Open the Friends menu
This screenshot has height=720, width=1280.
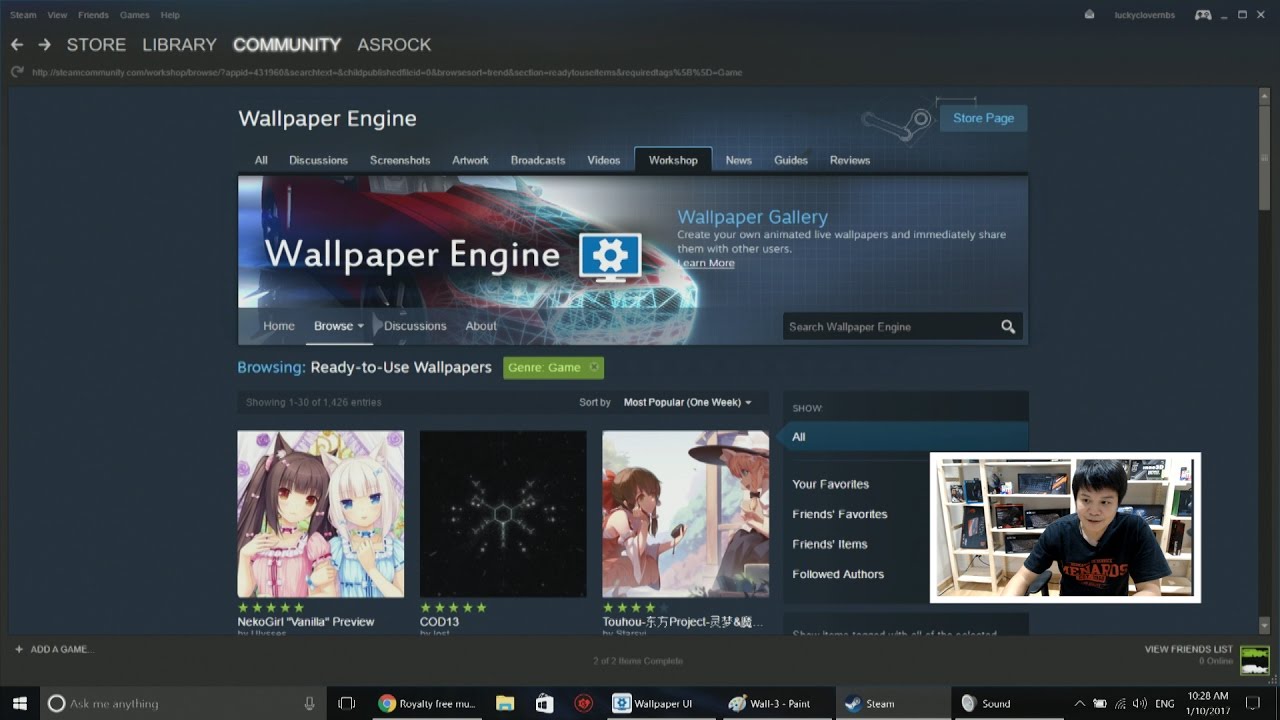point(93,15)
